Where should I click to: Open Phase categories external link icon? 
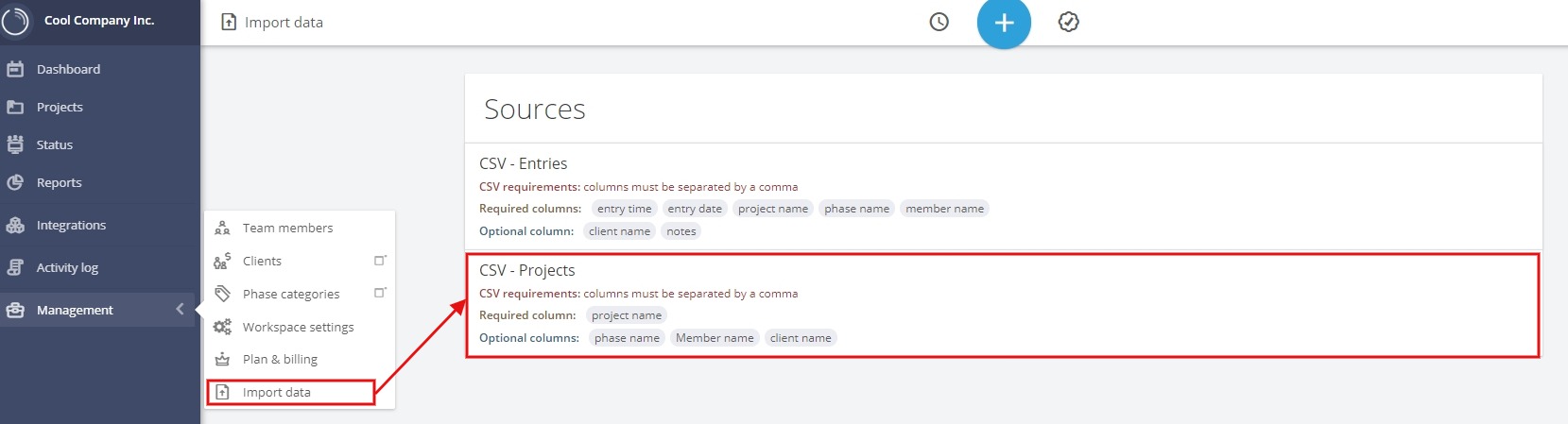(x=380, y=294)
